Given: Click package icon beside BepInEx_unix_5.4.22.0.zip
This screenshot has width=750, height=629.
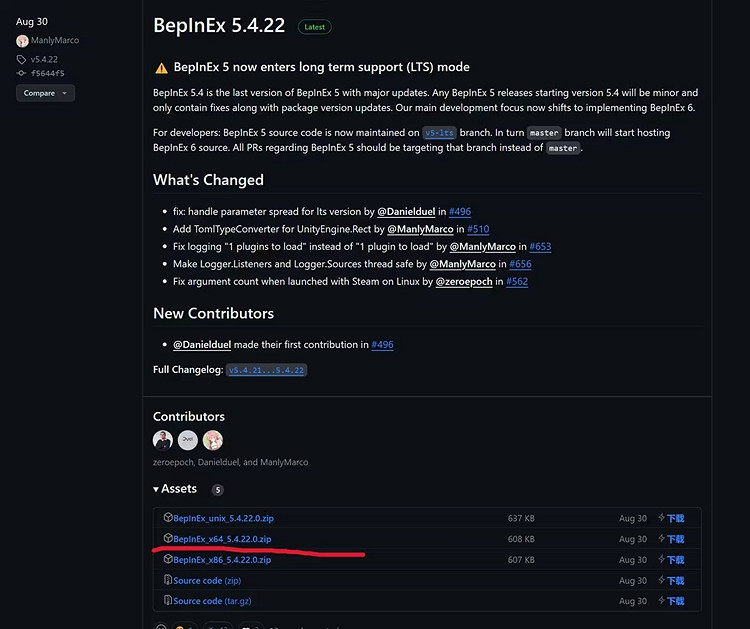Looking at the screenshot, I should point(168,518).
